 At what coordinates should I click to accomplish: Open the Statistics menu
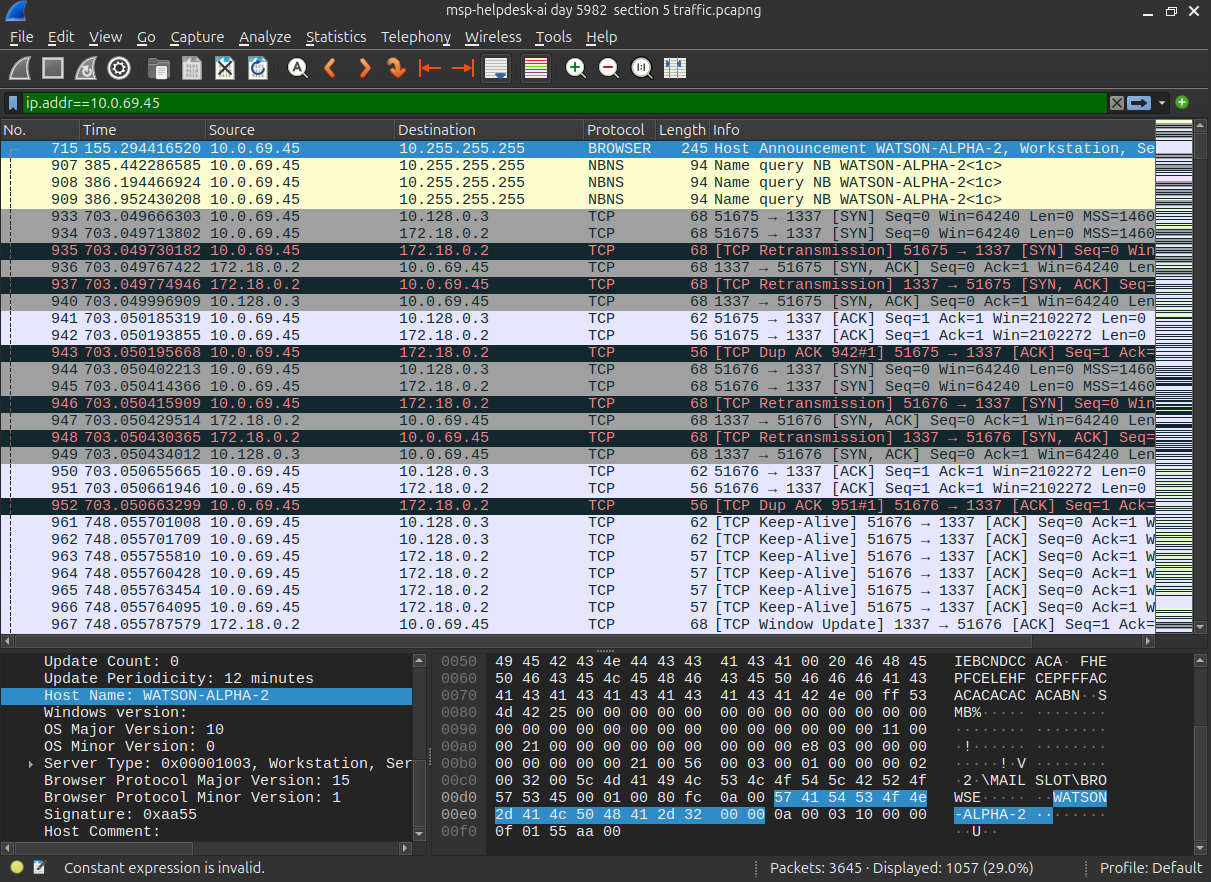tap(336, 37)
